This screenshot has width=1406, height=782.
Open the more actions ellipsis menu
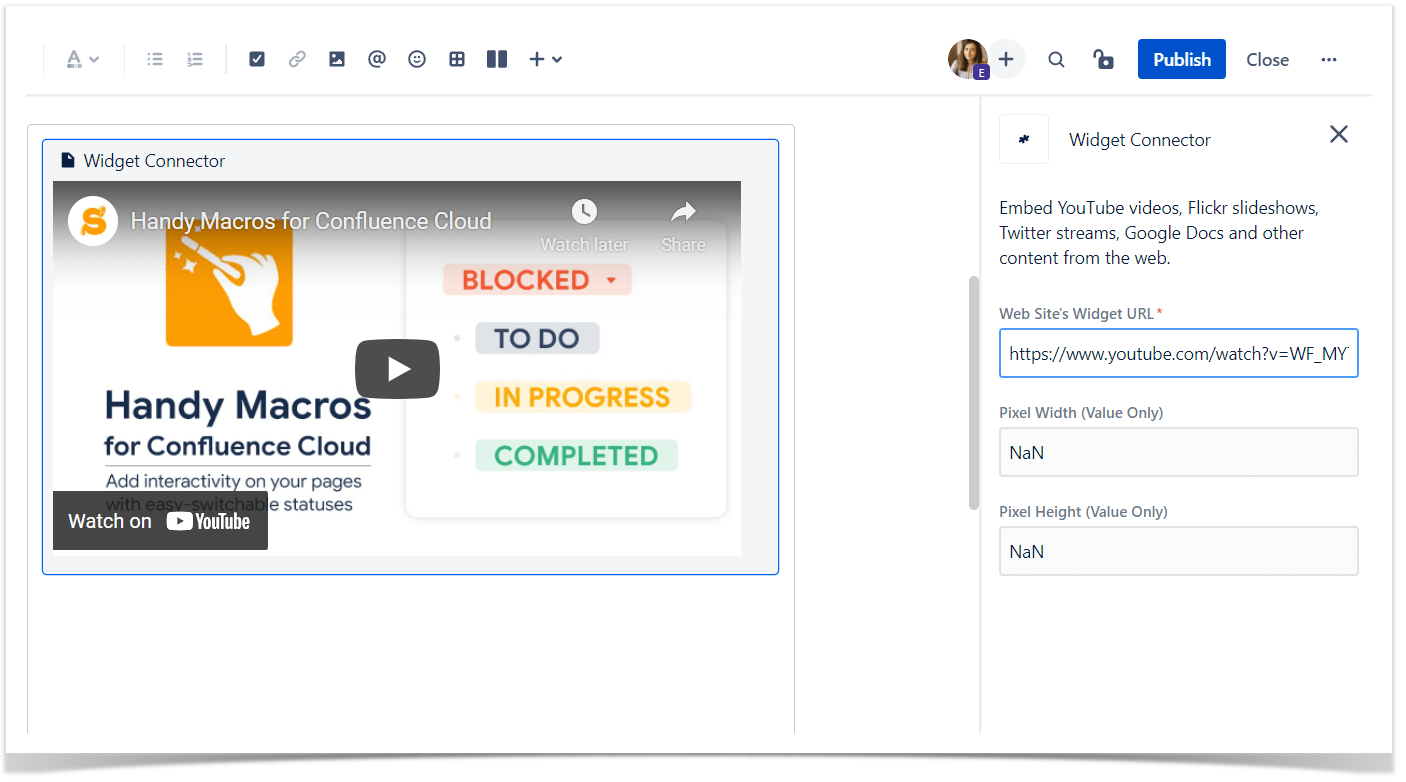[x=1328, y=59]
